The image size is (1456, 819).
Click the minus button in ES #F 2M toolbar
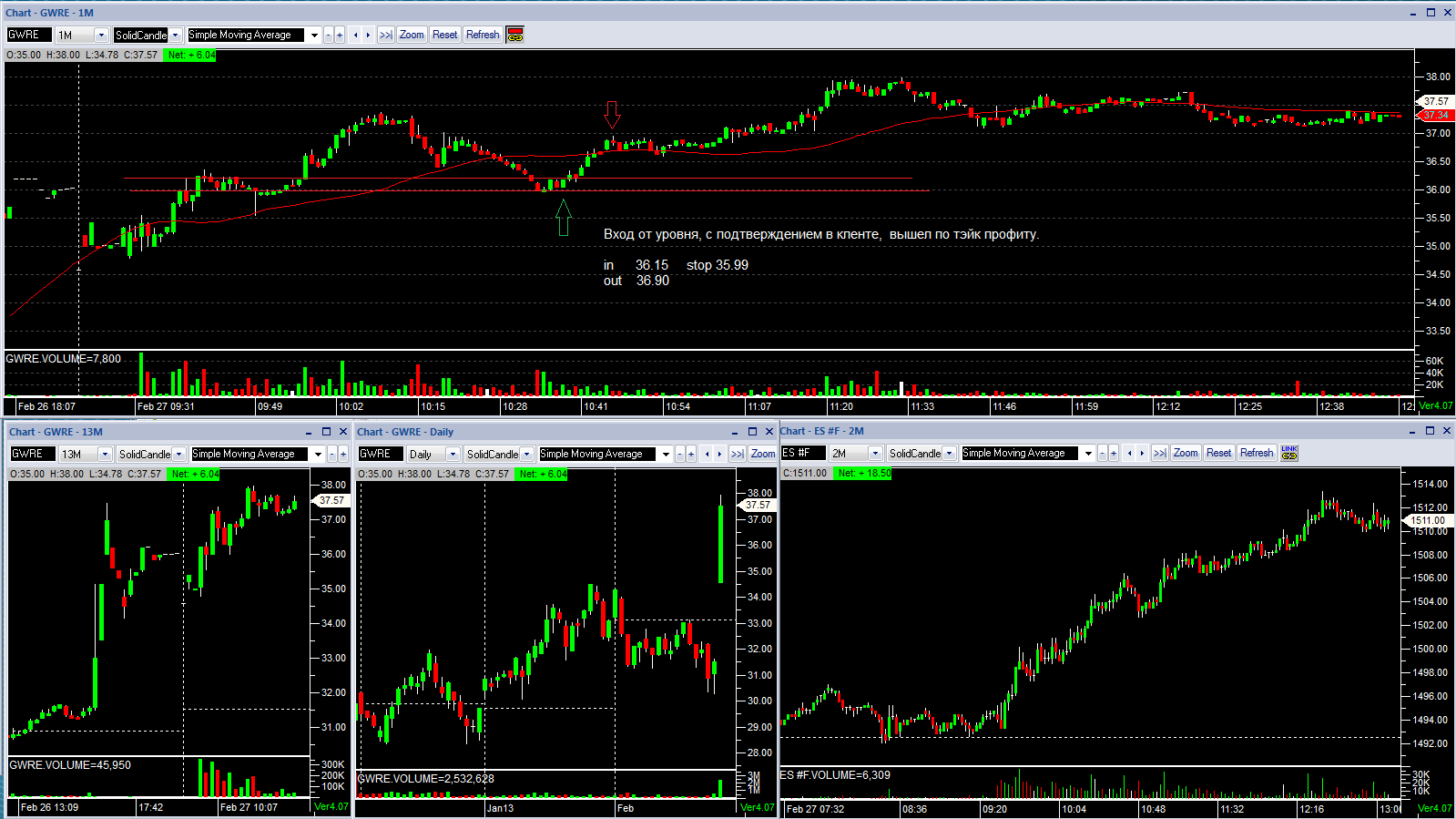[1103, 453]
